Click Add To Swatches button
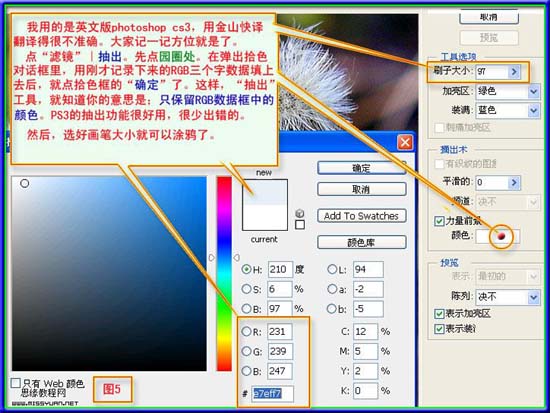This screenshot has width=550, height=413. 362,216
